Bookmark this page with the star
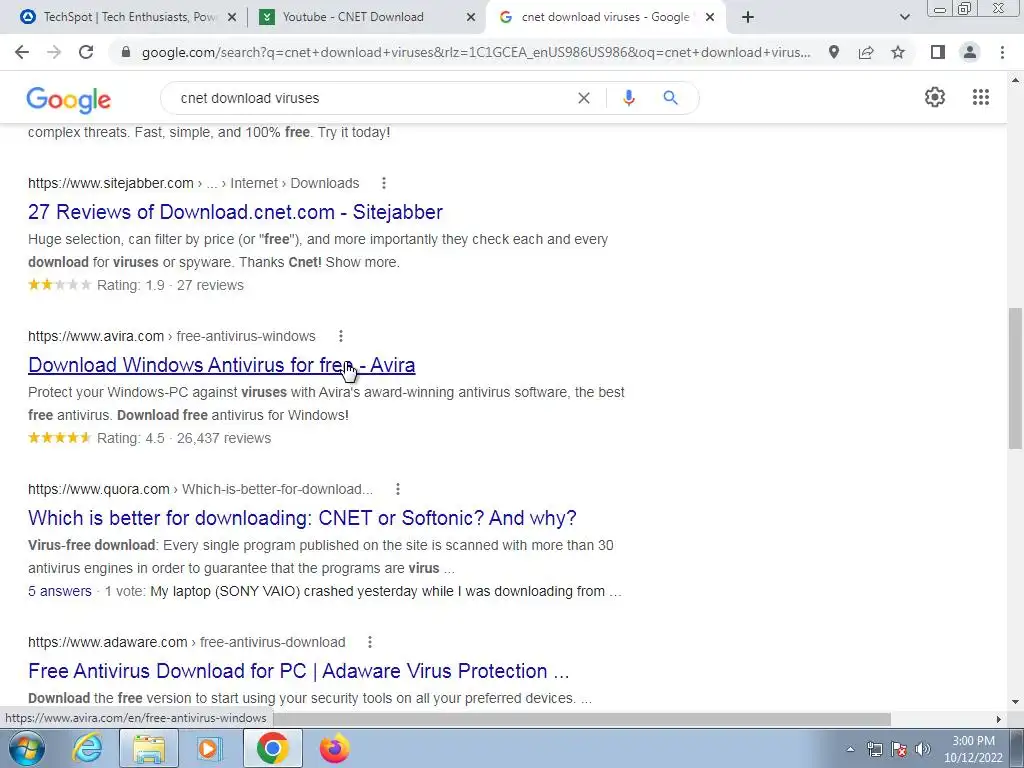 (898, 52)
